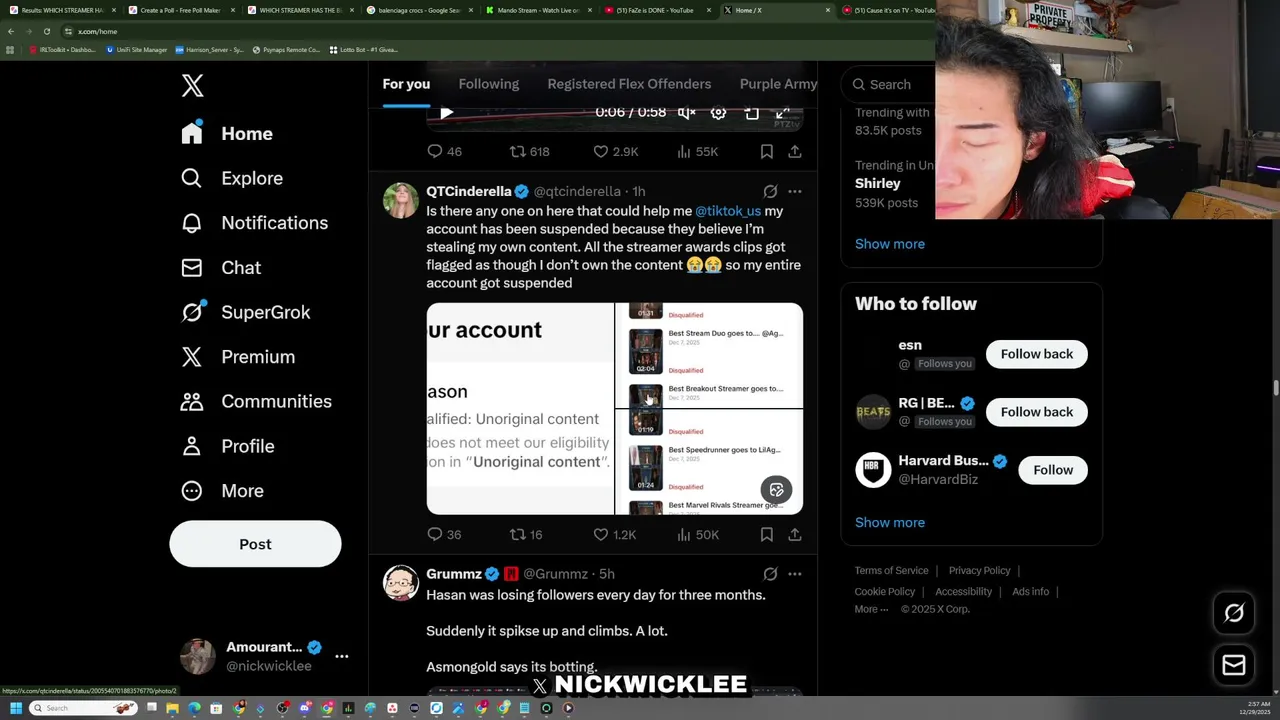Share the top video post
Screen dimensions: 1280x720
point(795,151)
